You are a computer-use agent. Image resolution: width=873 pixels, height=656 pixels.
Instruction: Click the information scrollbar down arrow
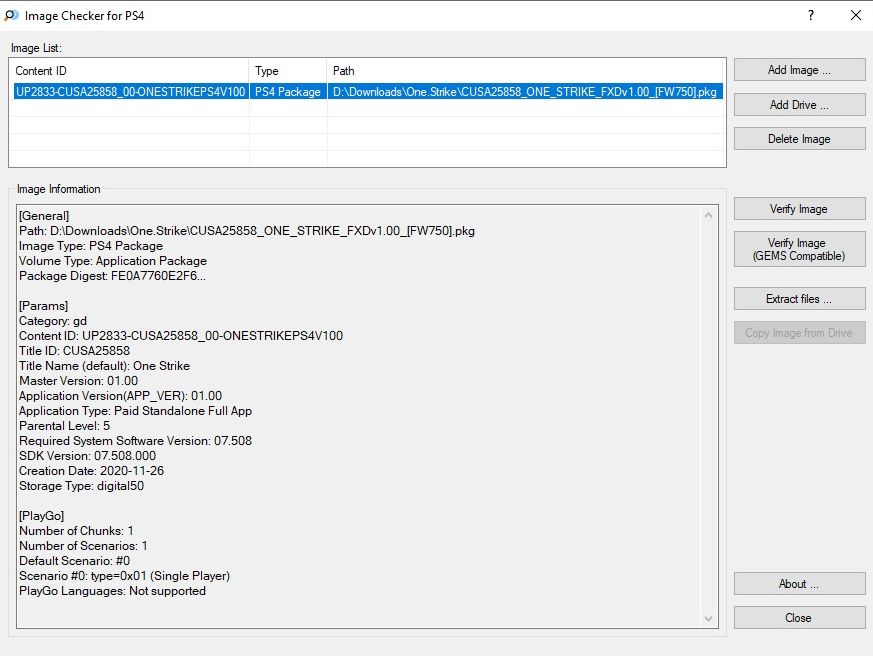(x=708, y=619)
